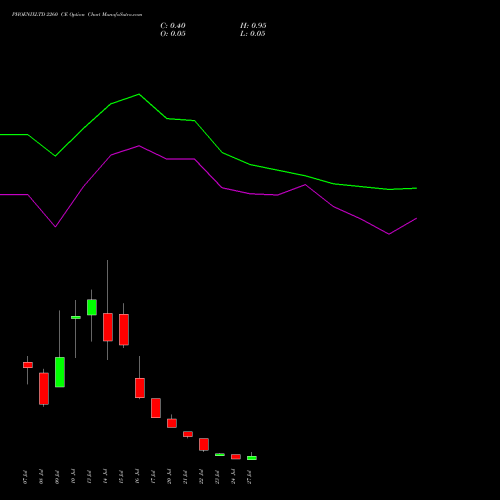Click the PHOENIXLTD 2260 CE chart title
The width and height of the screenshot is (500, 500).
coord(77,15)
